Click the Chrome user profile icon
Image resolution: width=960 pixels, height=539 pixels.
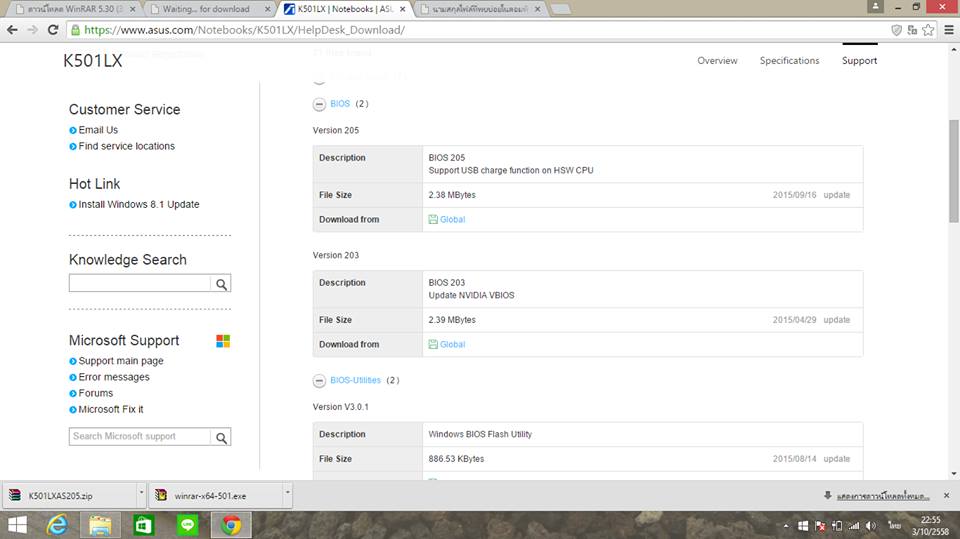pos(876,7)
